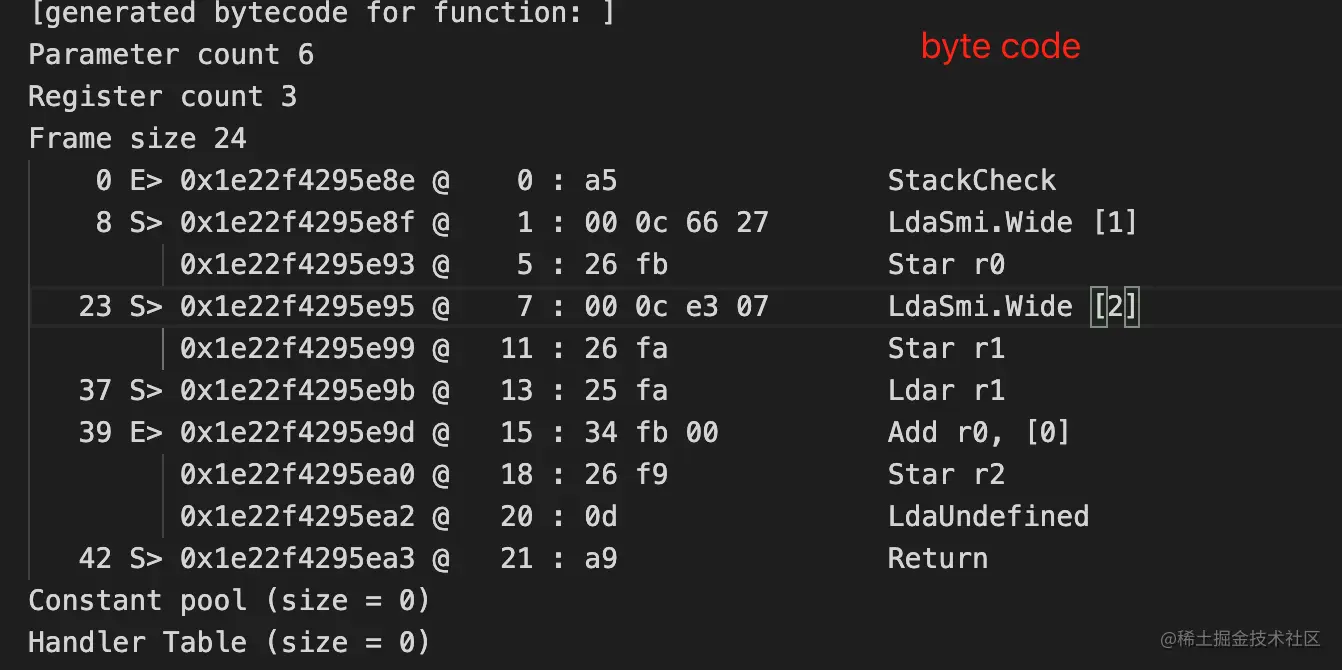Click 'Star r1' instruction text
The image size is (1342, 670).
(x=946, y=348)
